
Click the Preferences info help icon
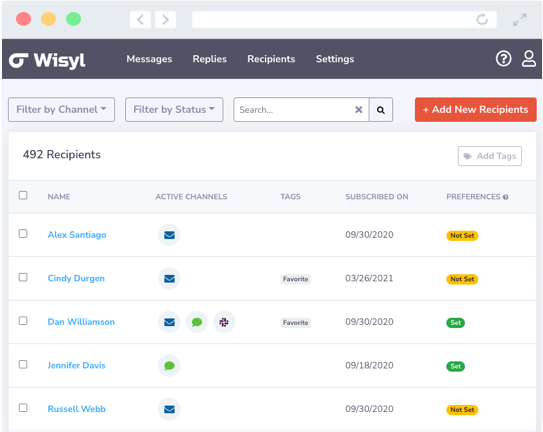pos(506,197)
